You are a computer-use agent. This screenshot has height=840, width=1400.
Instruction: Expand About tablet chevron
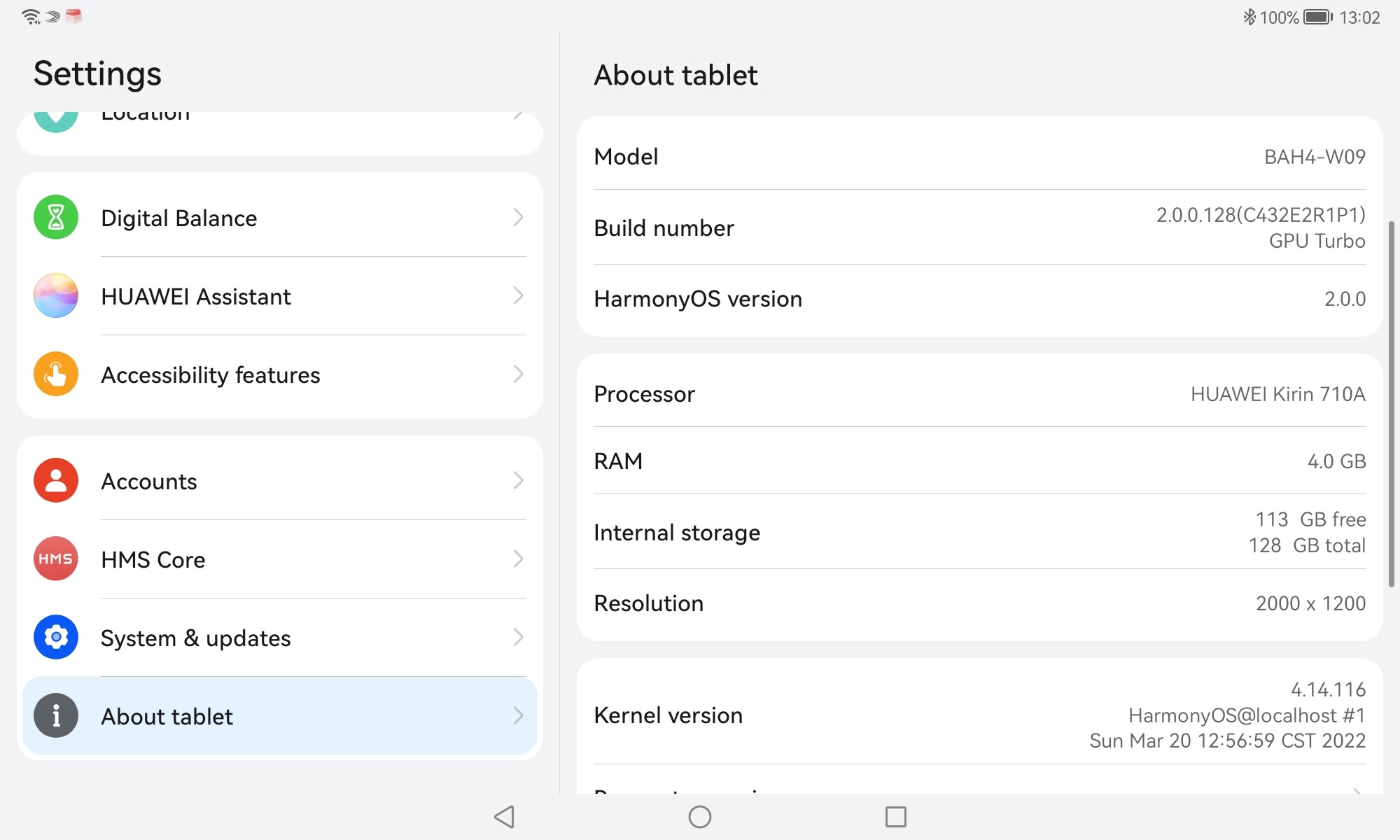518,715
